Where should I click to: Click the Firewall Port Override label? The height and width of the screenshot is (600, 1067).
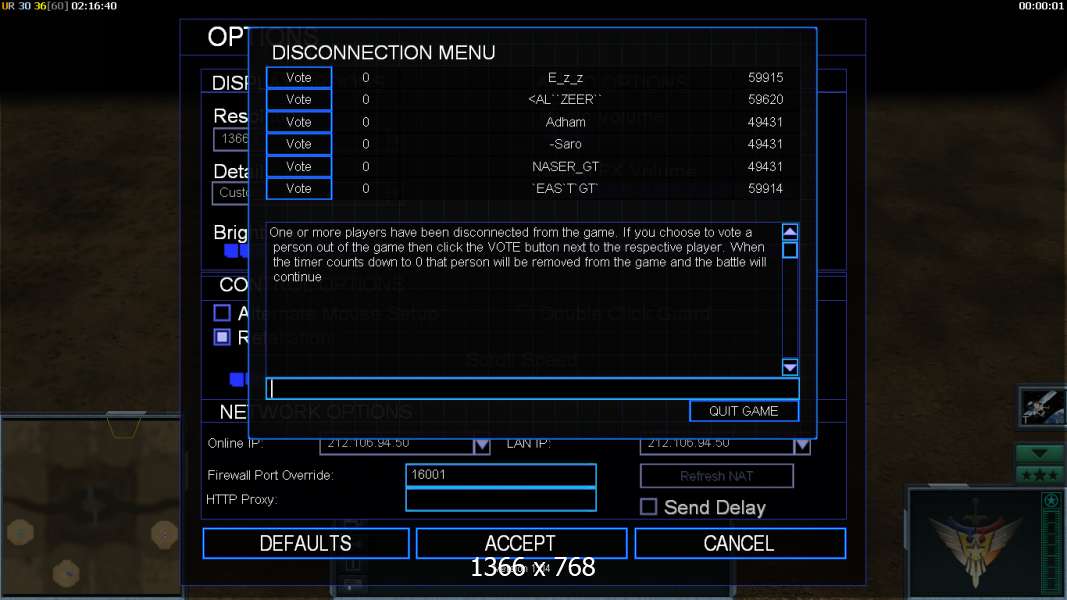point(270,476)
